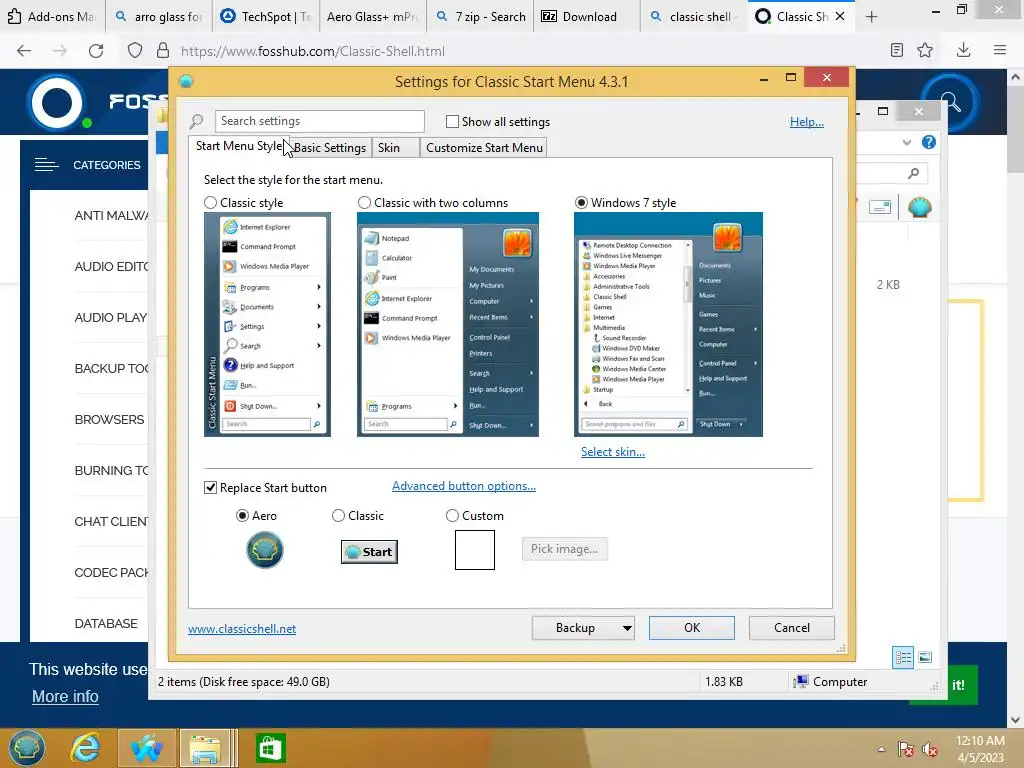Image resolution: width=1024 pixels, height=768 pixels.
Task: Show hidden tray icons arrow
Action: tap(881, 749)
